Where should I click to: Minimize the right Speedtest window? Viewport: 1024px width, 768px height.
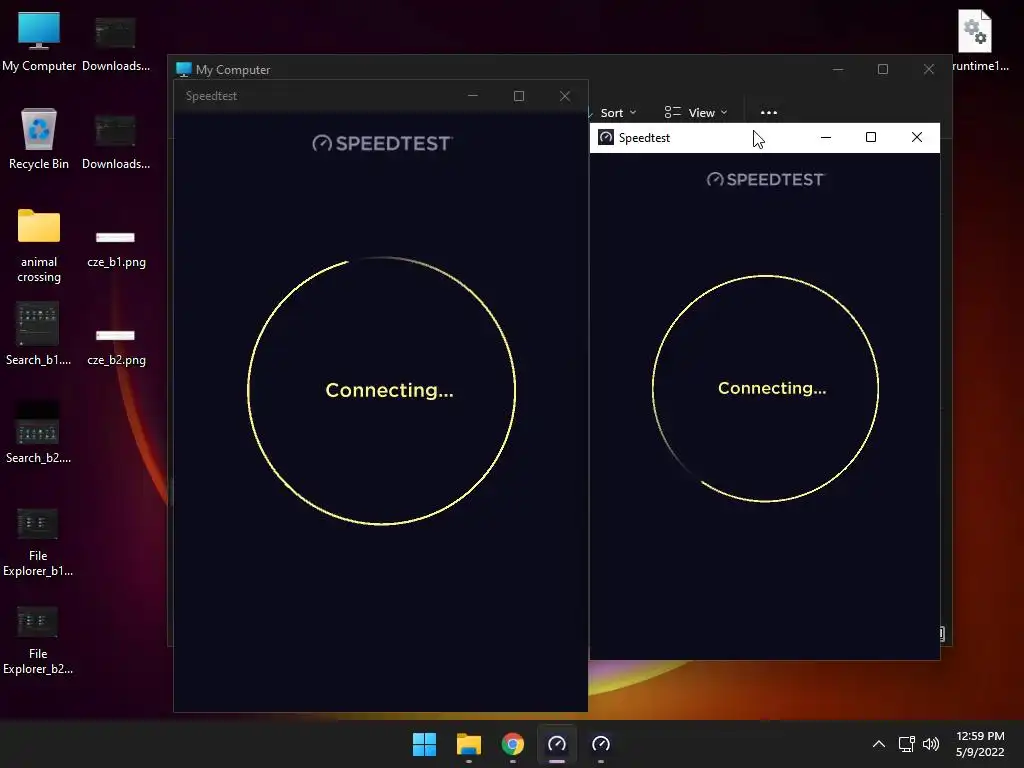pyautogui.click(x=825, y=137)
